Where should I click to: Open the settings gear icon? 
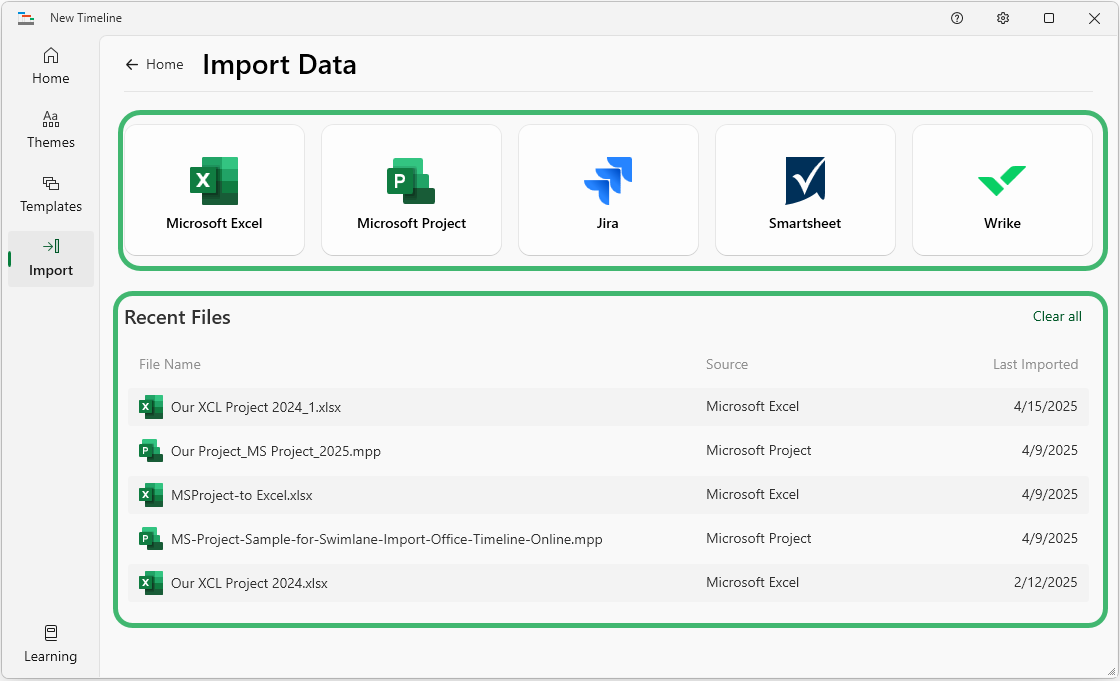click(x=1003, y=18)
